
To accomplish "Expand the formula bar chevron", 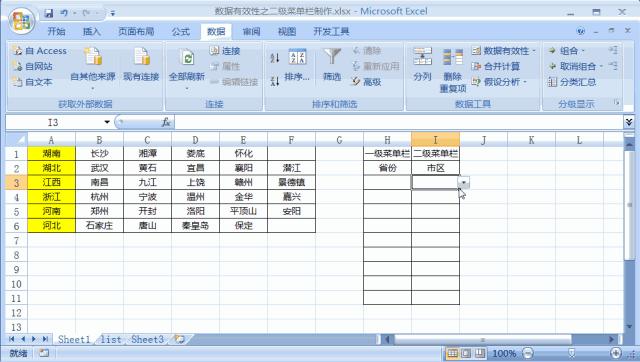I will click(629, 122).
